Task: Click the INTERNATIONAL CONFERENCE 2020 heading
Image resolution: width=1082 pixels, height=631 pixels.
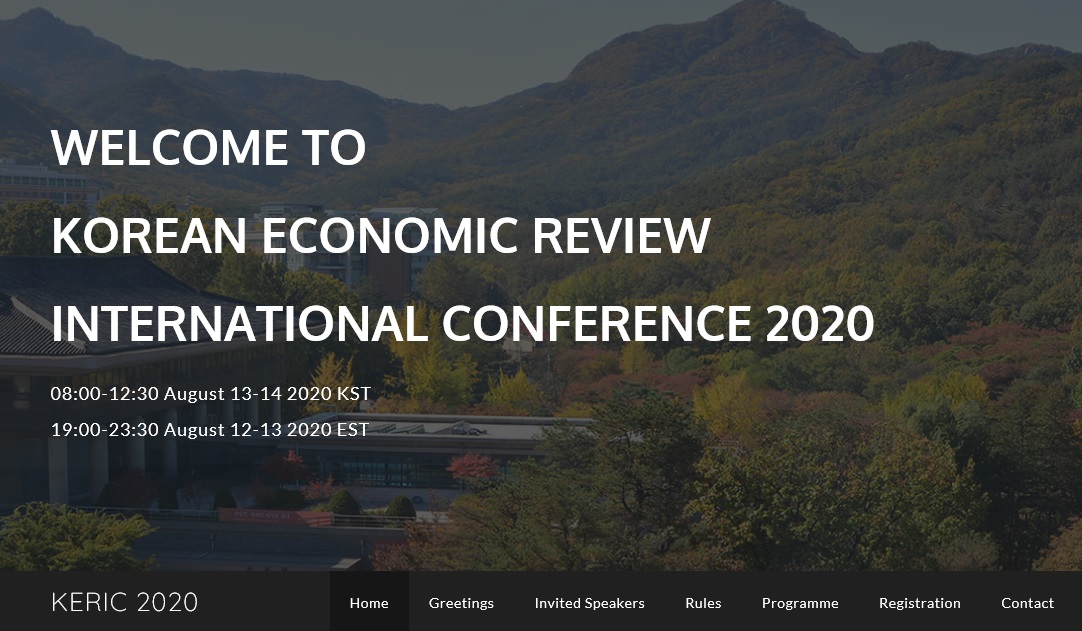Action: (x=462, y=324)
